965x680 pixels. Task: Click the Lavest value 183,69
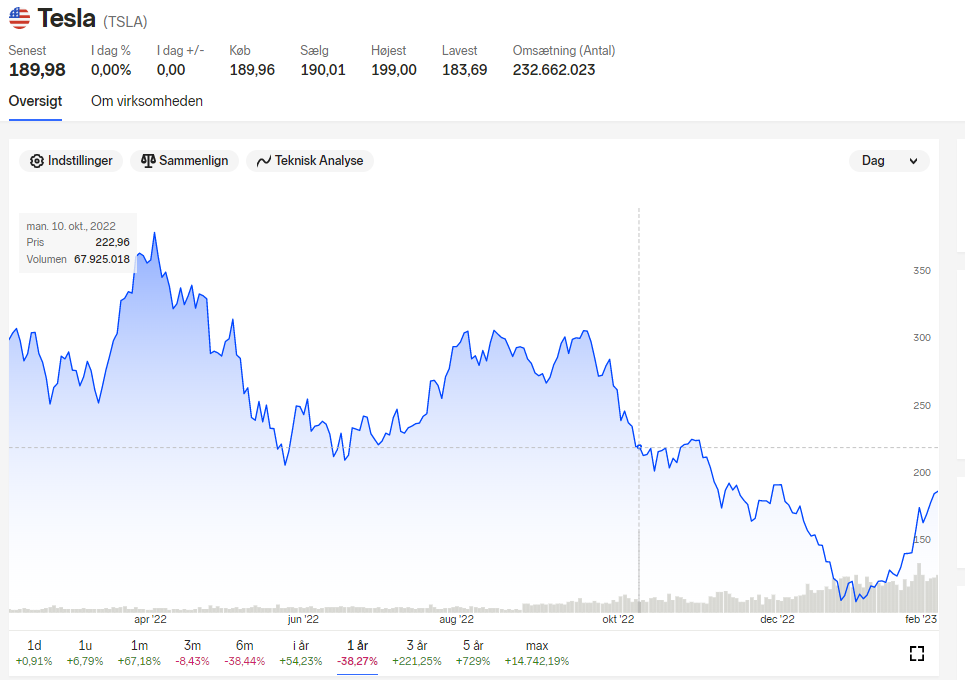(x=465, y=70)
